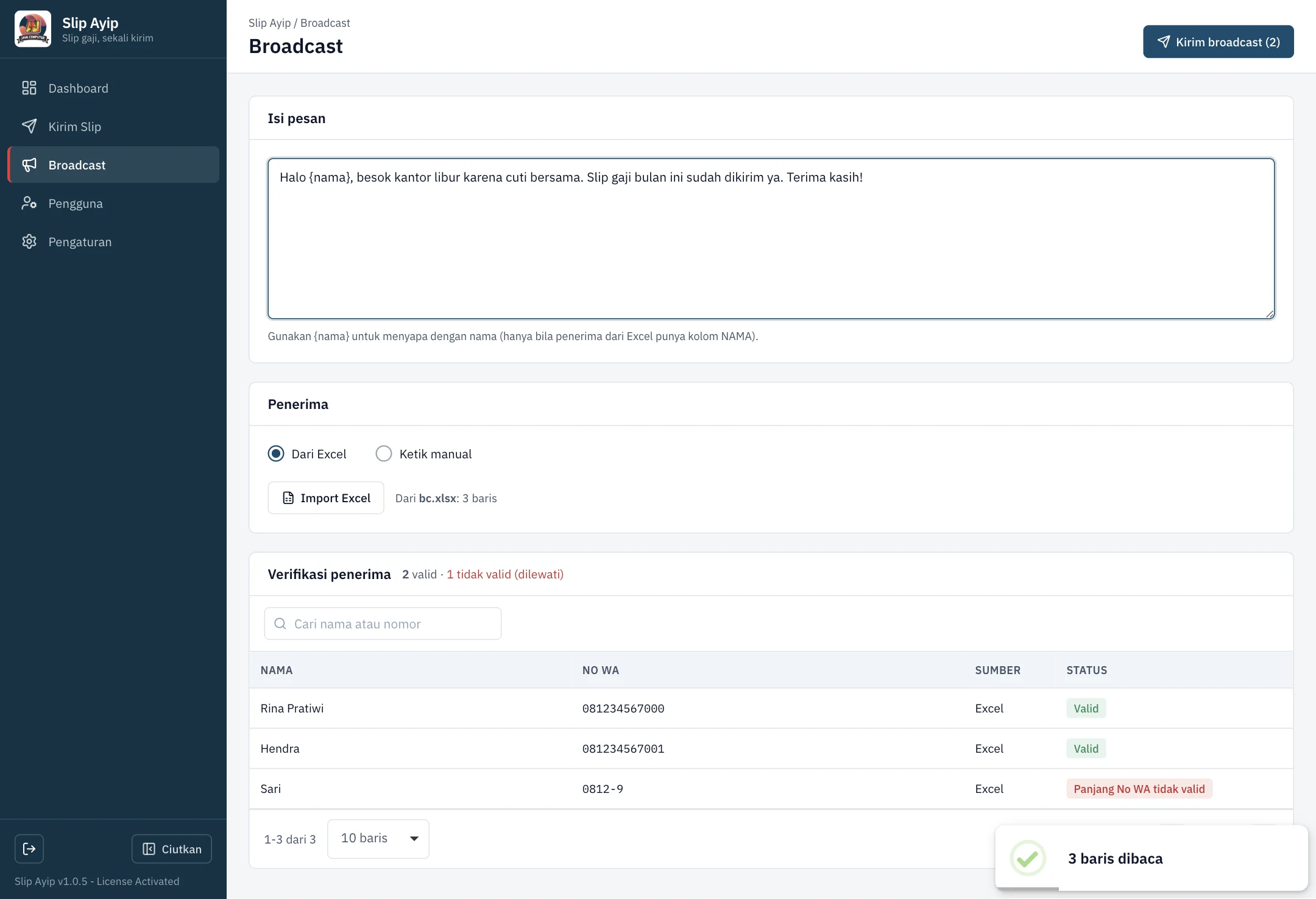Go to the Pengguna menu item

coord(113,203)
